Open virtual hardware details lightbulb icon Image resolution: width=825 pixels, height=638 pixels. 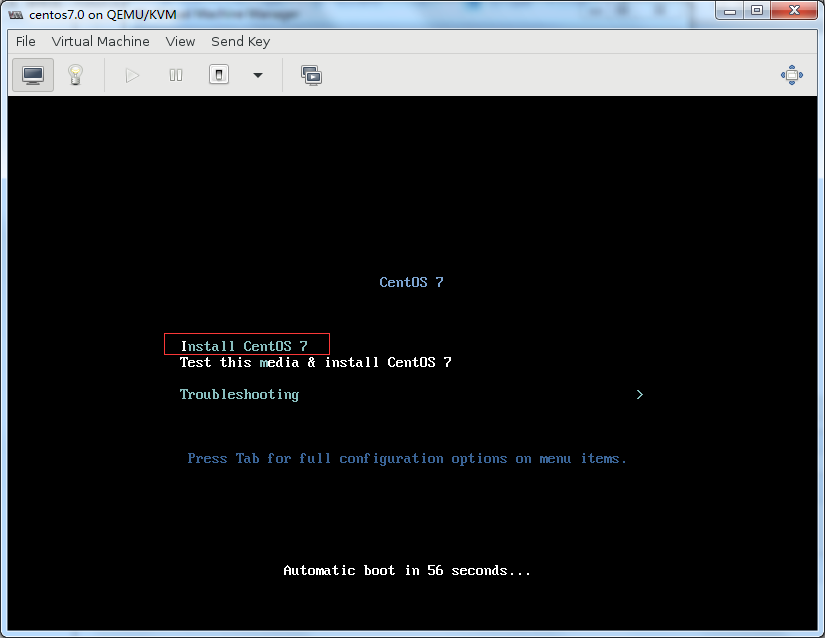(75, 75)
